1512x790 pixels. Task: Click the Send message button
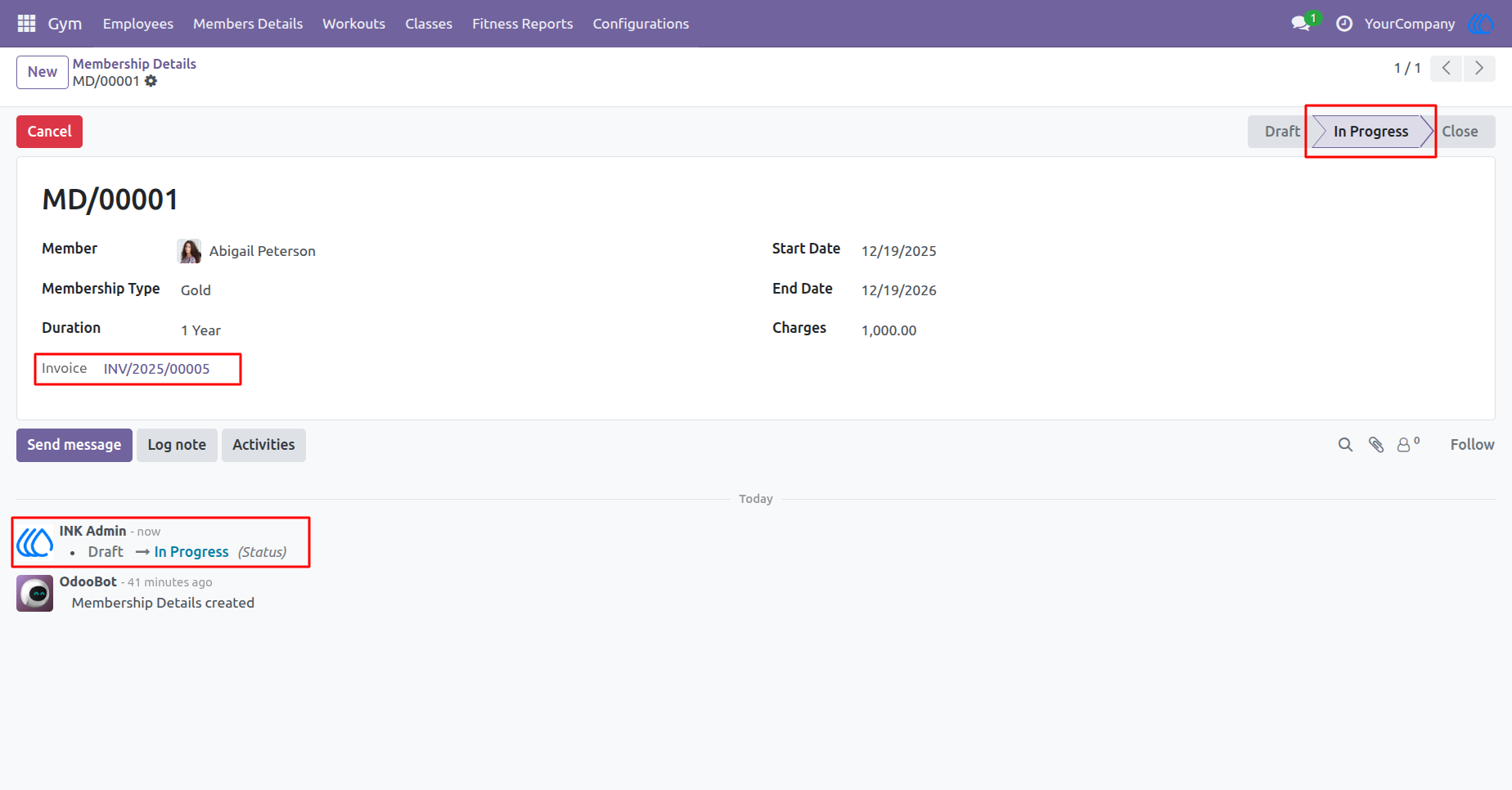pos(74,445)
